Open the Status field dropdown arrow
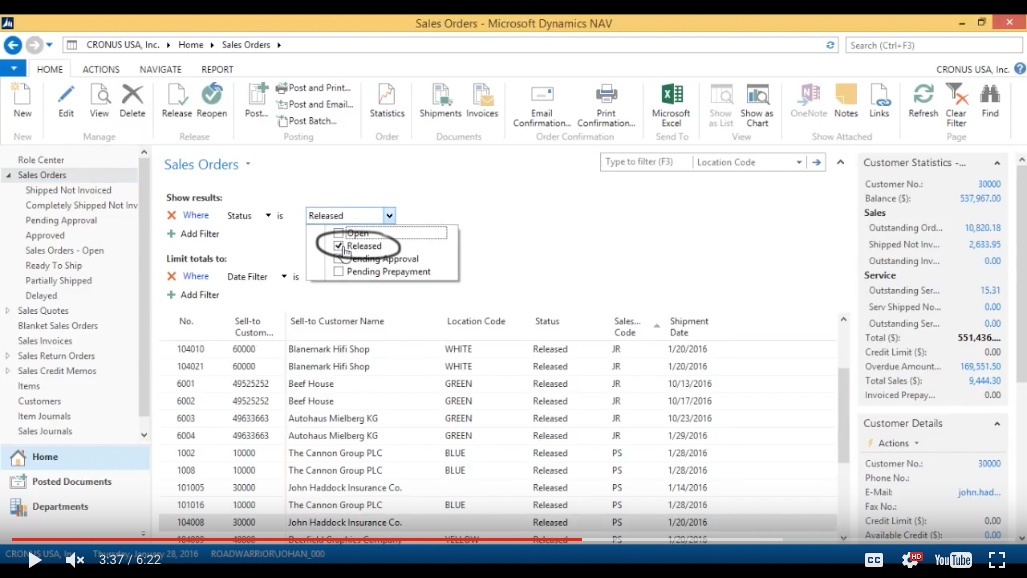Screen dimensions: 1027x578 [268, 215]
